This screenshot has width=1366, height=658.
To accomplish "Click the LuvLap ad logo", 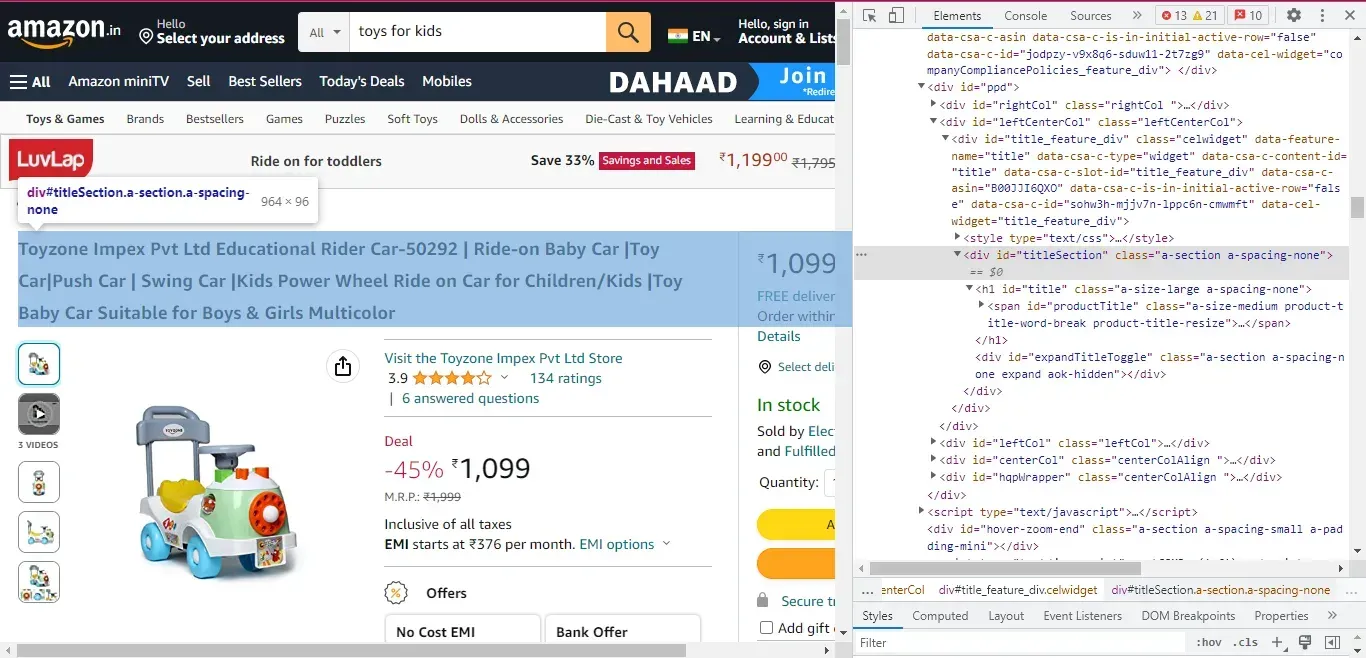I will tap(51, 160).
